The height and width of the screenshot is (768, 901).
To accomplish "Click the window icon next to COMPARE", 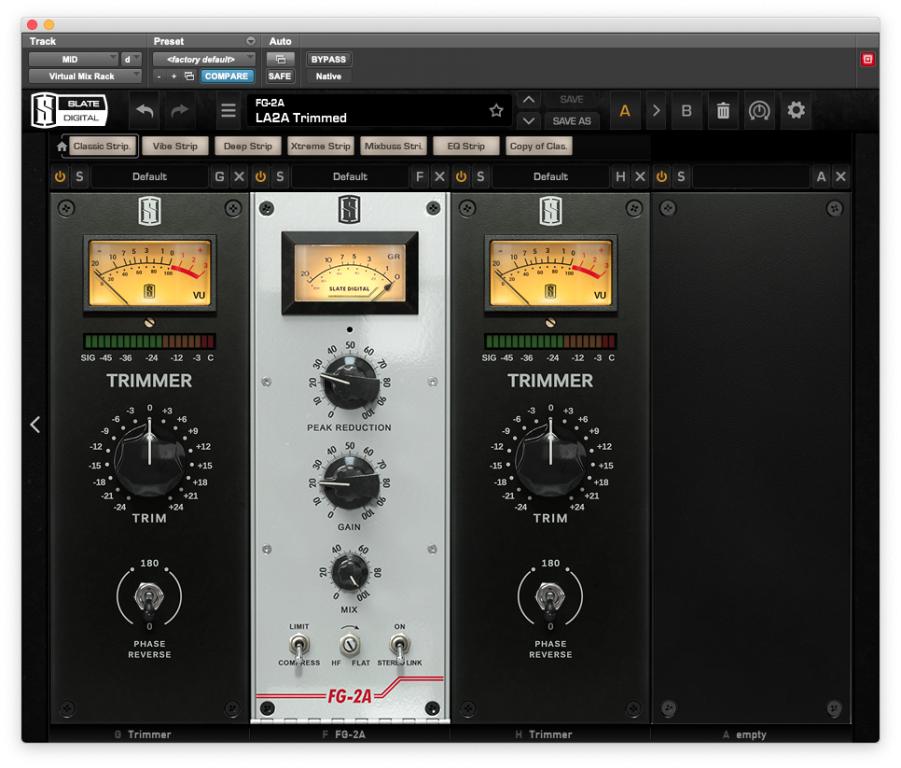I will point(189,76).
